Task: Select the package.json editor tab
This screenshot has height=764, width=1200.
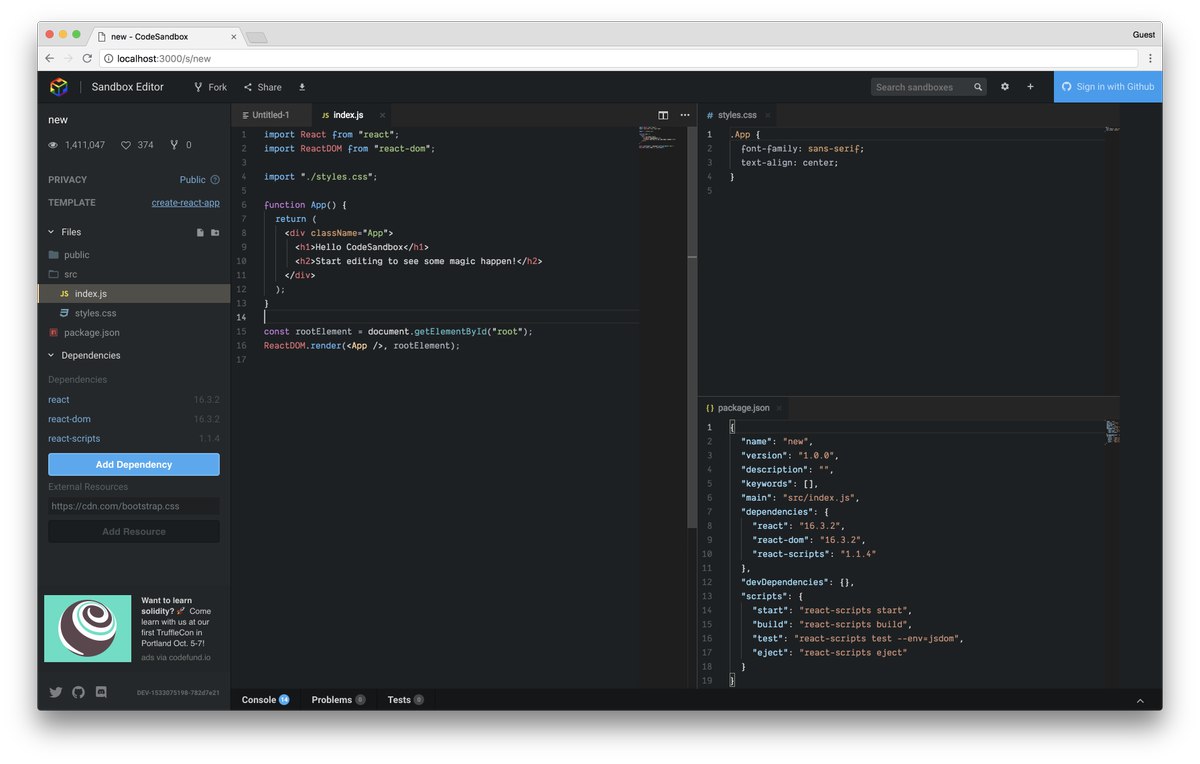Action: pos(743,408)
